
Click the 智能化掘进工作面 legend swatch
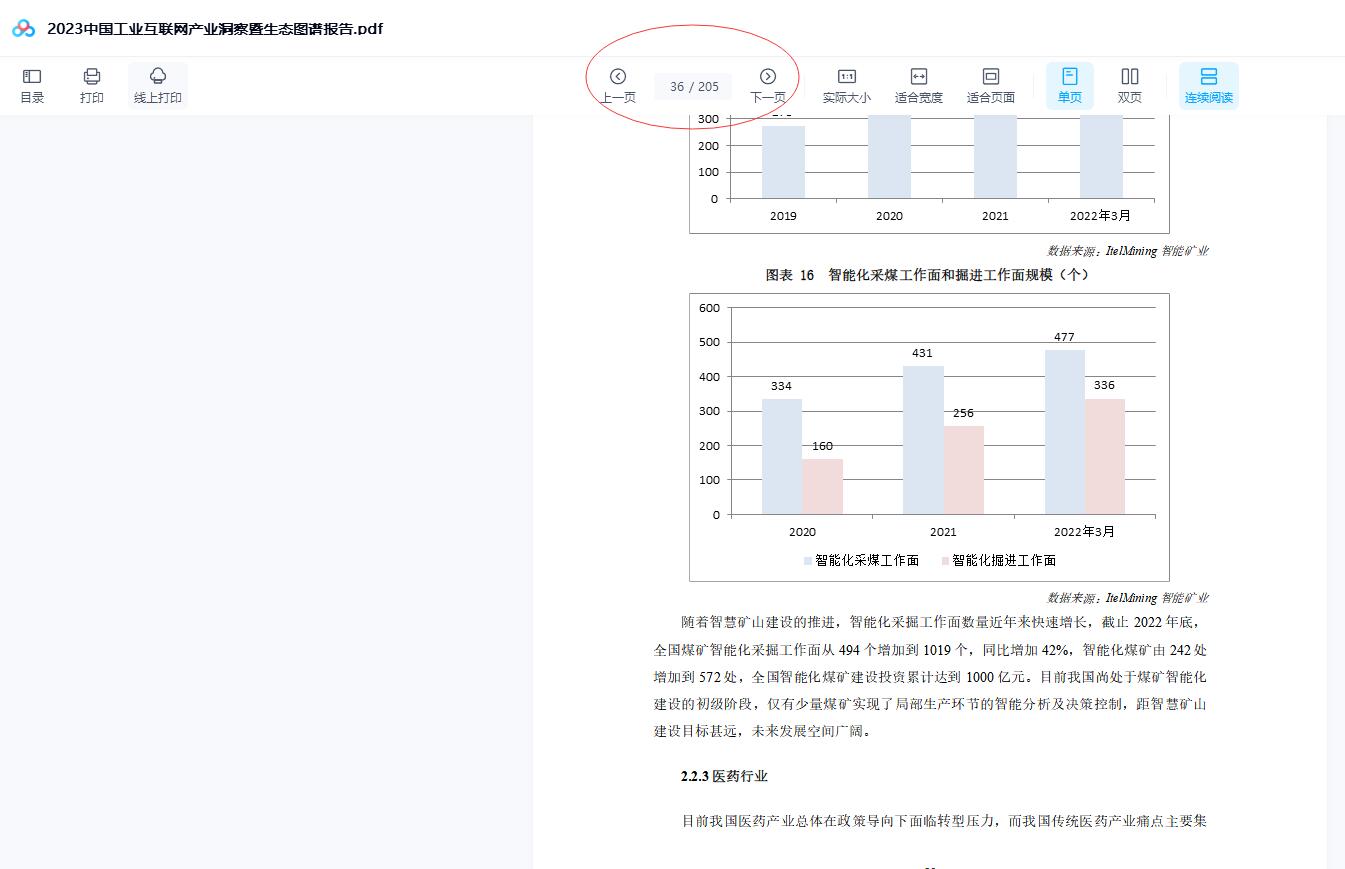943,560
